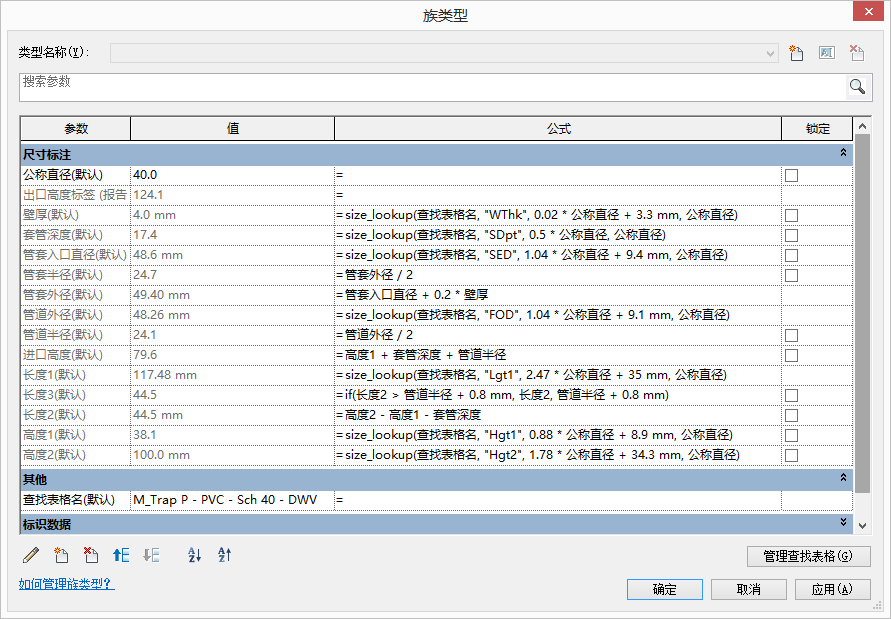Click the edit parameter pencil icon
This screenshot has width=891, height=619.
pos(31,555)
